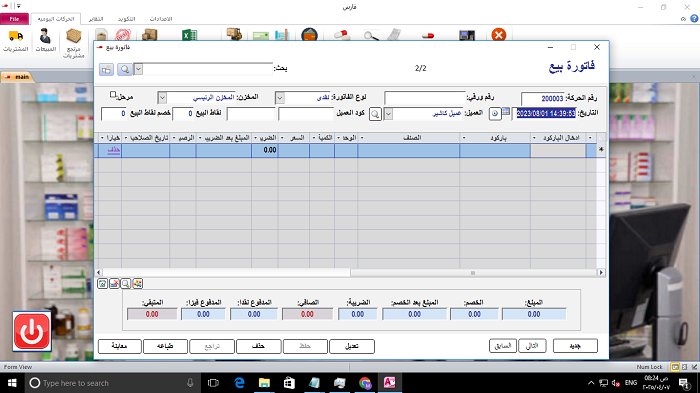This screenshot has width=700, height=393.
Task: Click the computer monitor ribbon icon
Action: click(x=467, y=35)
